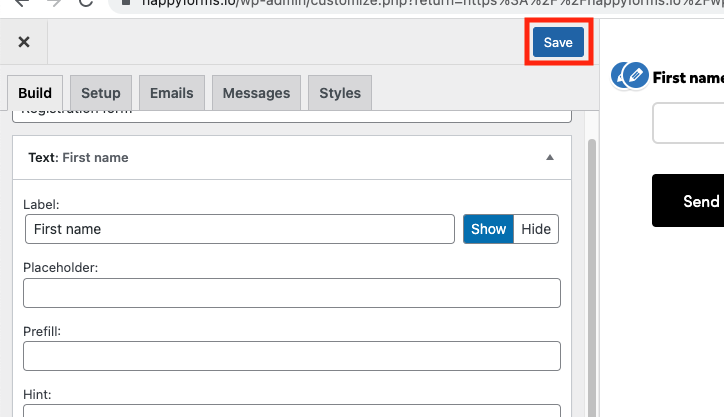
Task: Go to the Messages tab
Action: (x=256, y=93)
